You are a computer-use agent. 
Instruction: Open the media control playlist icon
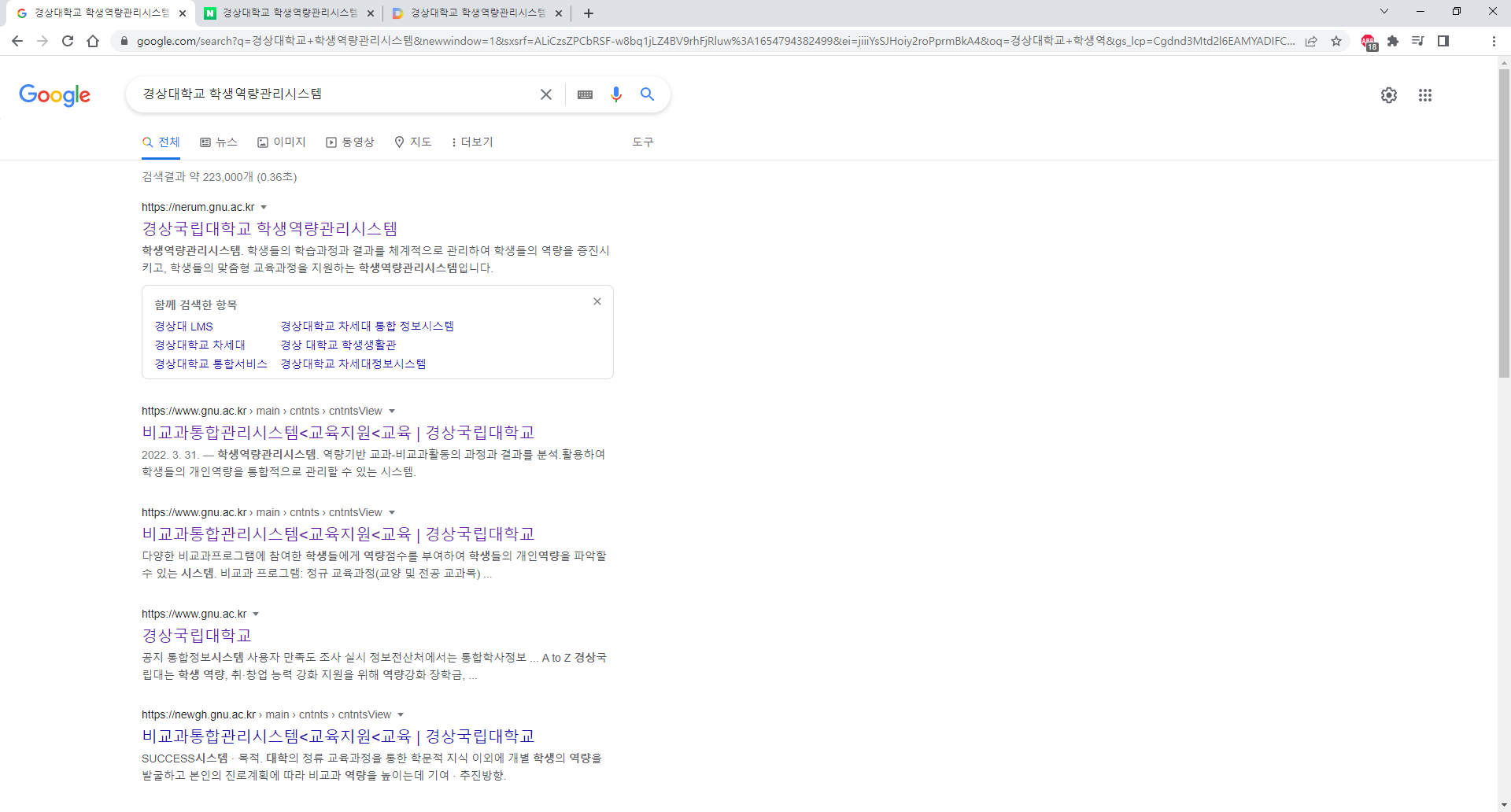click(1418, 41)
